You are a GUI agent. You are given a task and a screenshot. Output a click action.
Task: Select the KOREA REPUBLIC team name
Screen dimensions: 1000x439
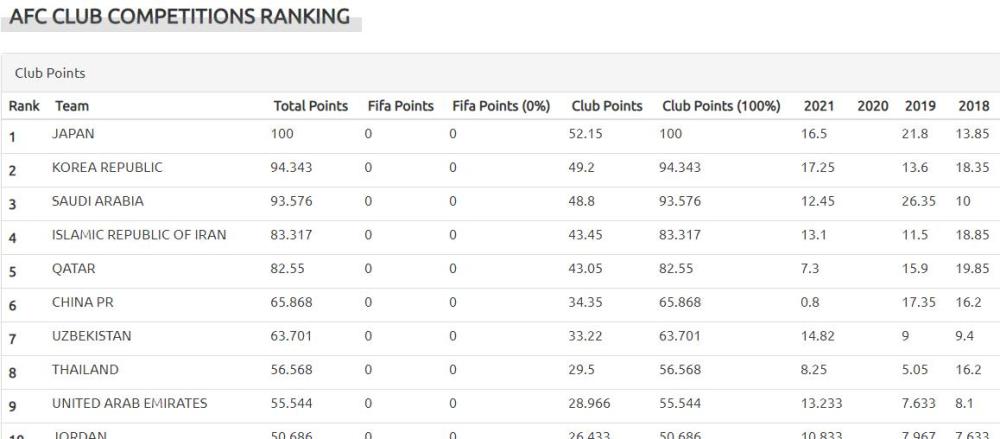(107, 167)
